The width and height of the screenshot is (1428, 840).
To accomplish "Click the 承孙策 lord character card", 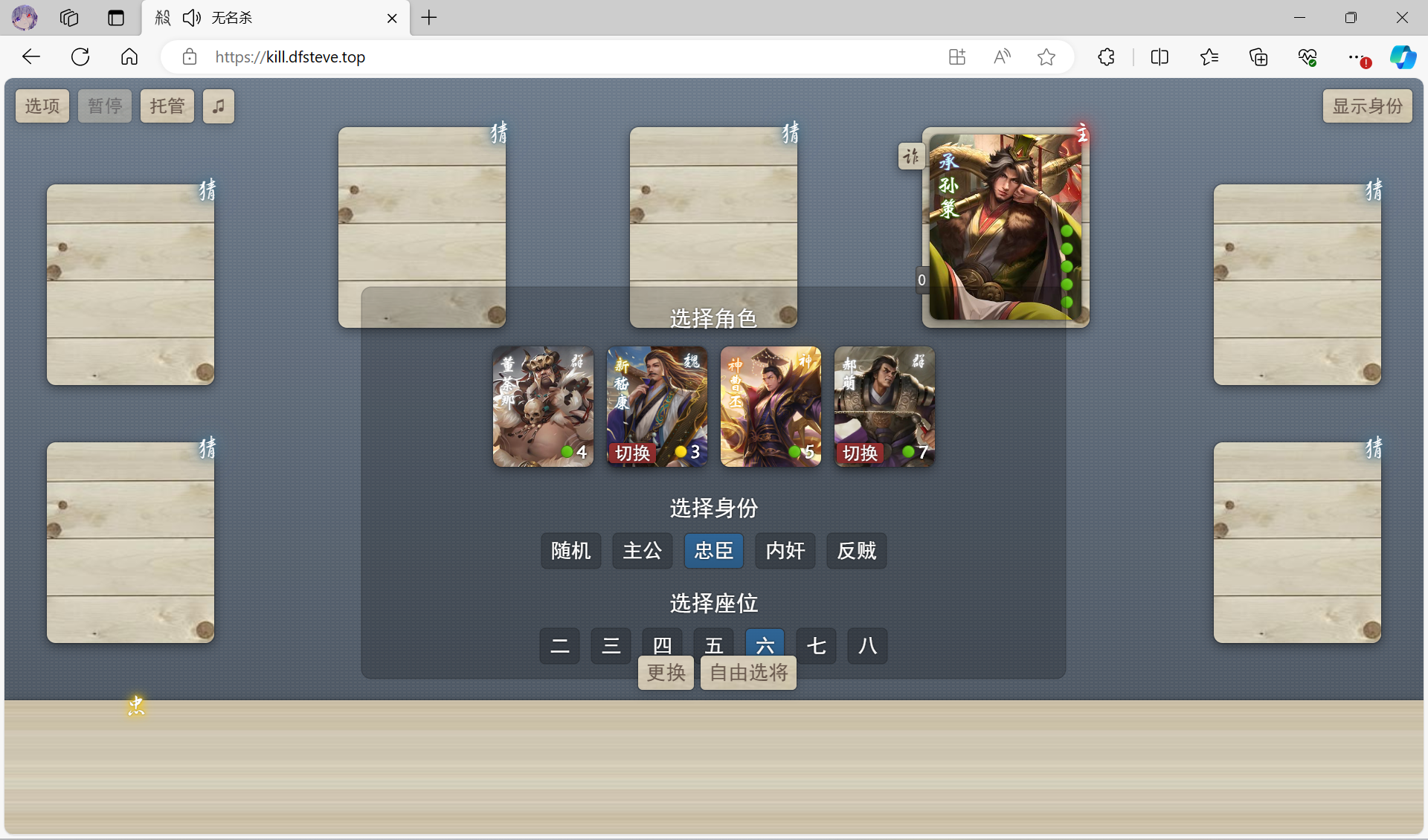I will (1006, 227).
